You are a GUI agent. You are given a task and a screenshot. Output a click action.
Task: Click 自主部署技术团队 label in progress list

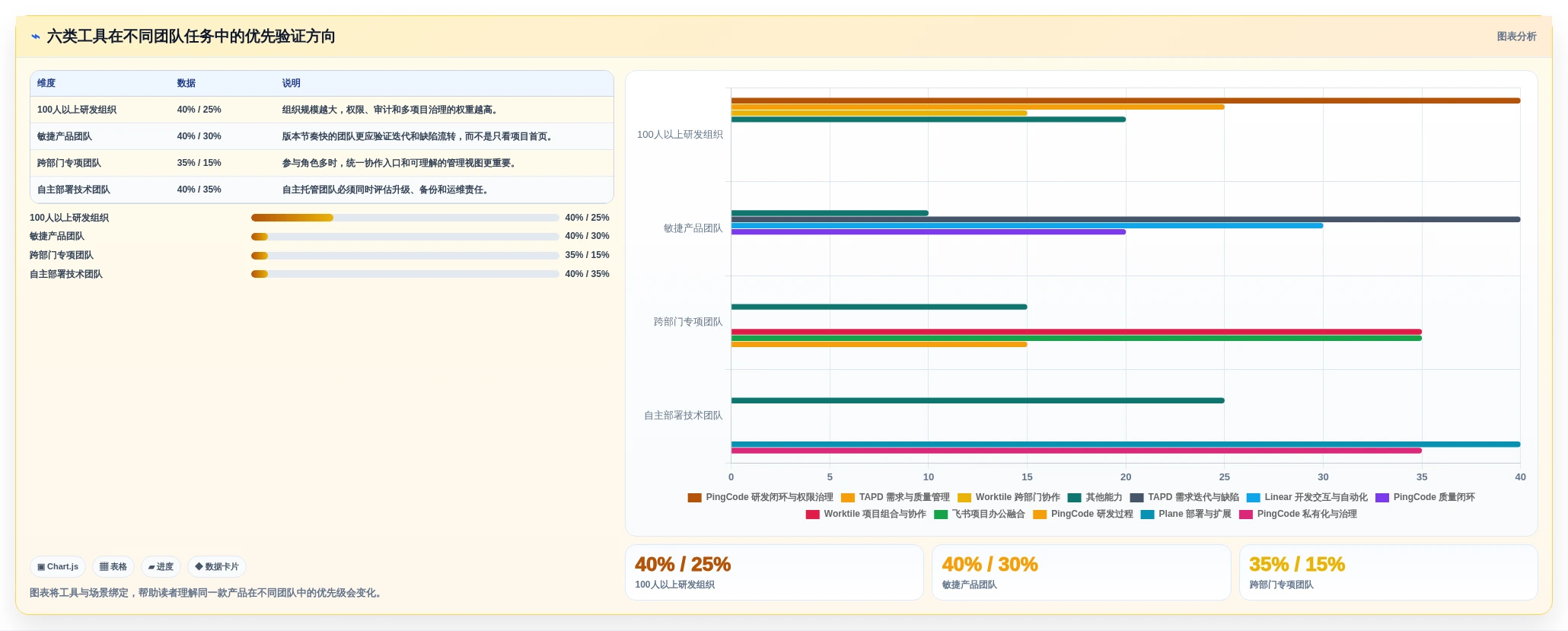[66, 274]
